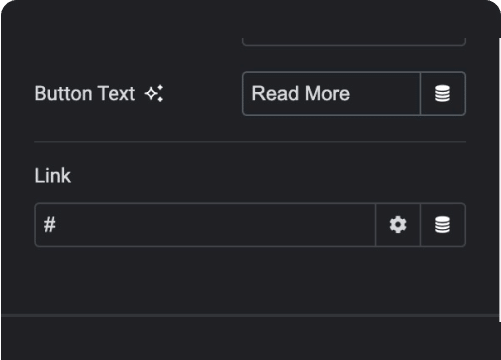Click database stack icon next to Read More
This screenshot has width=501, height=360.
[x=443, y=94]
